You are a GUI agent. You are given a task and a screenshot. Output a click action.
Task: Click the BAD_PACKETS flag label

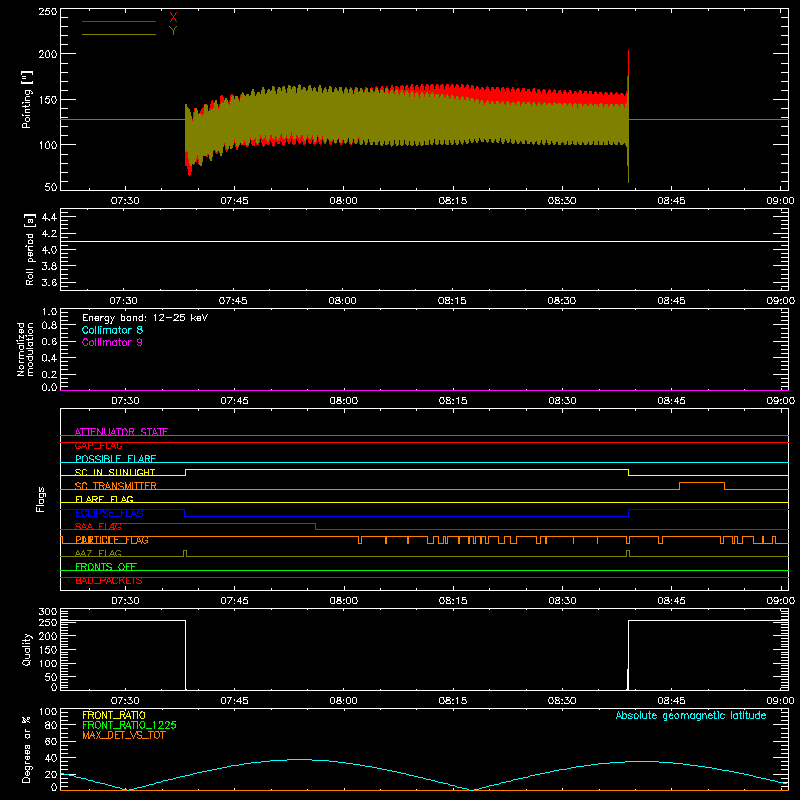click(109, 581)
